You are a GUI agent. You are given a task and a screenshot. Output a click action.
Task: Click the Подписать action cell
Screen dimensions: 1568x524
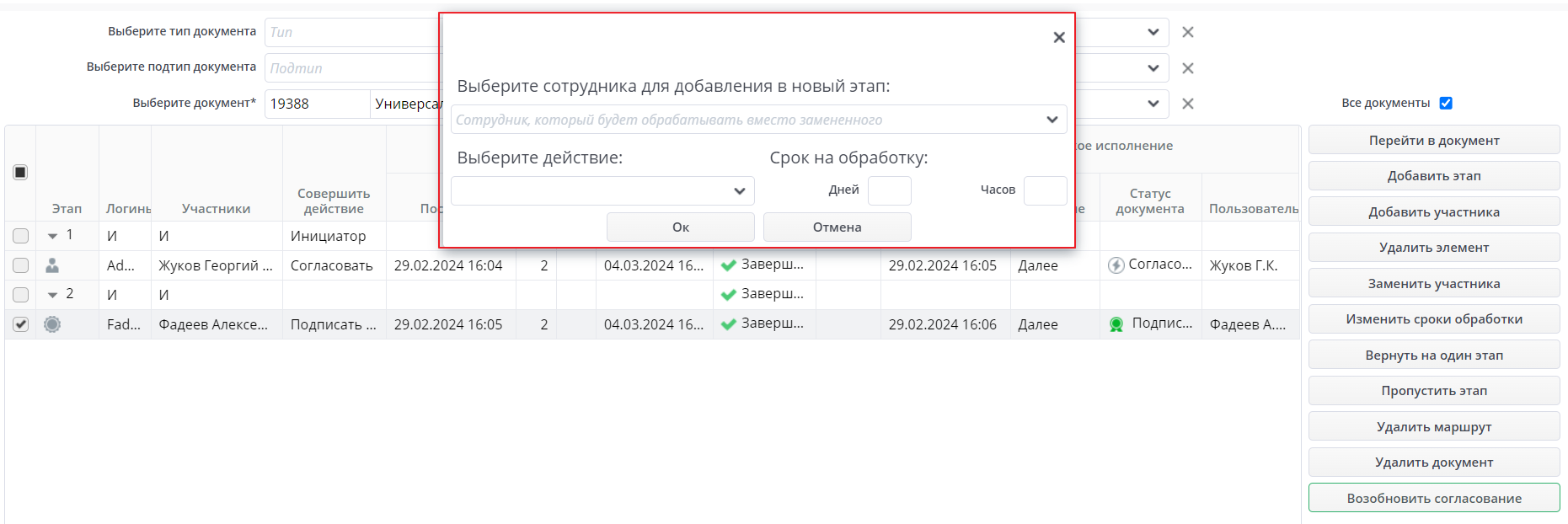334,324
